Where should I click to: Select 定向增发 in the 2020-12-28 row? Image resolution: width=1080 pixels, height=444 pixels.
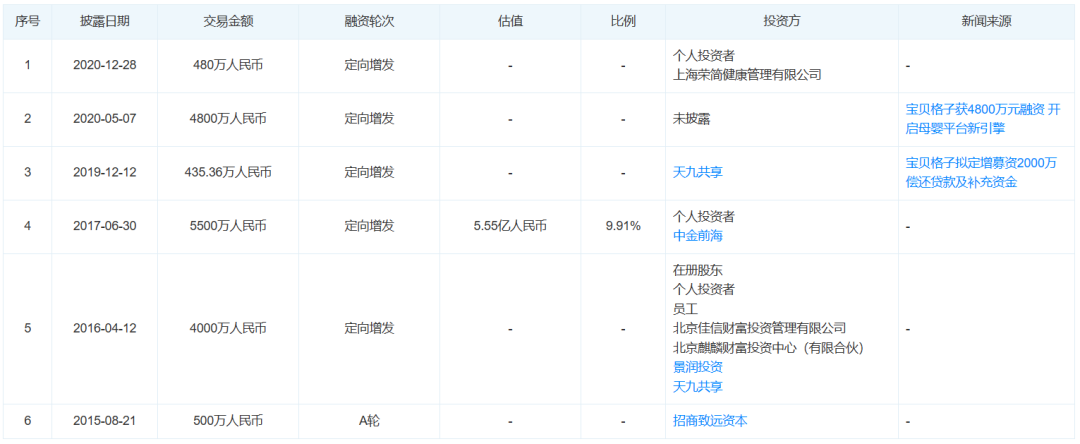point(370,65)
